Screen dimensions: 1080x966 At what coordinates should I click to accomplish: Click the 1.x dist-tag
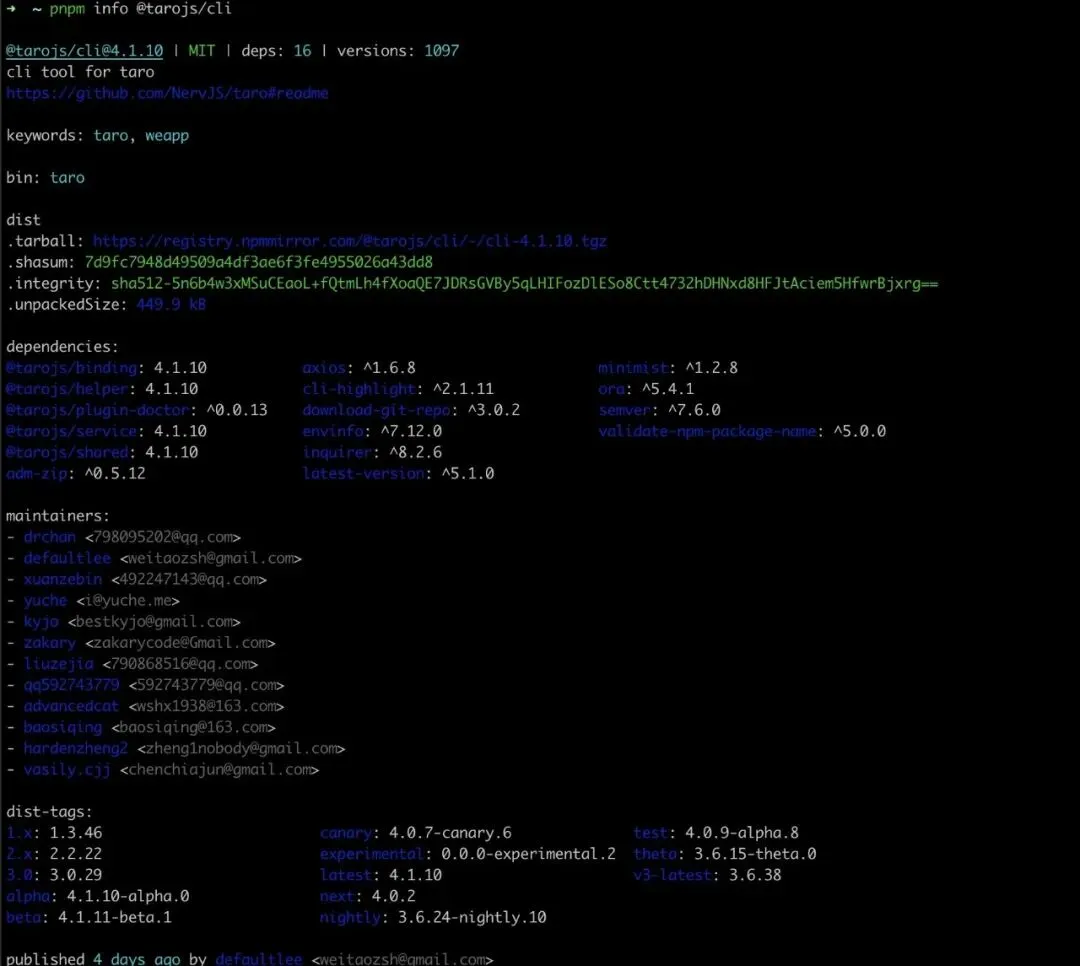click(19, 833)
